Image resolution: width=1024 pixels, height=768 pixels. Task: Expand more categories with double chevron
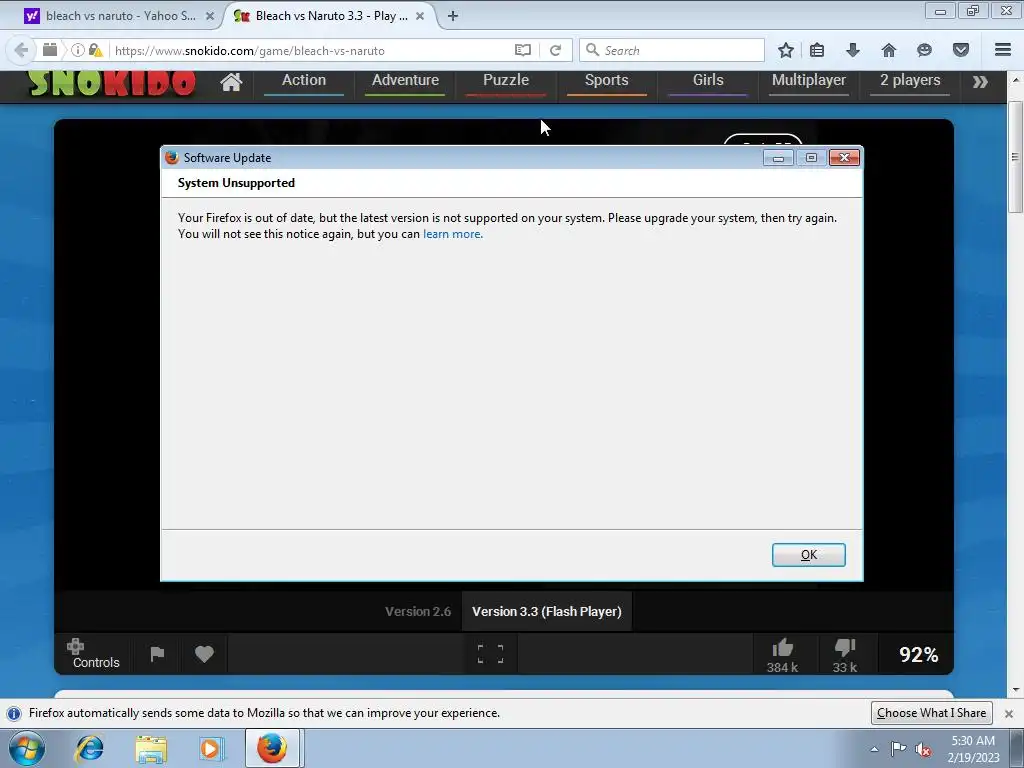click(980, 82)
